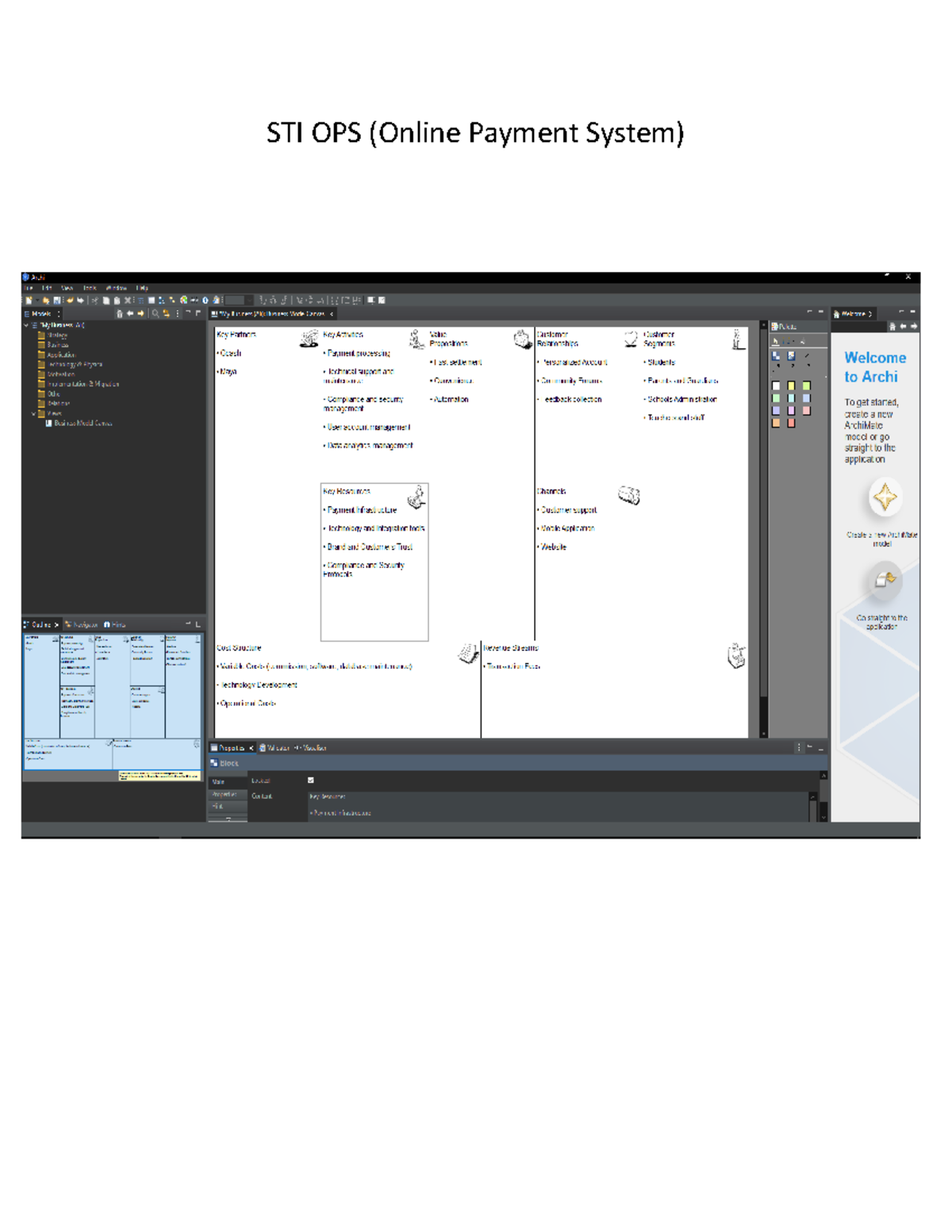Click the back arrow in the Welcome view
The image size is (952, 1232).
[903, 326]
